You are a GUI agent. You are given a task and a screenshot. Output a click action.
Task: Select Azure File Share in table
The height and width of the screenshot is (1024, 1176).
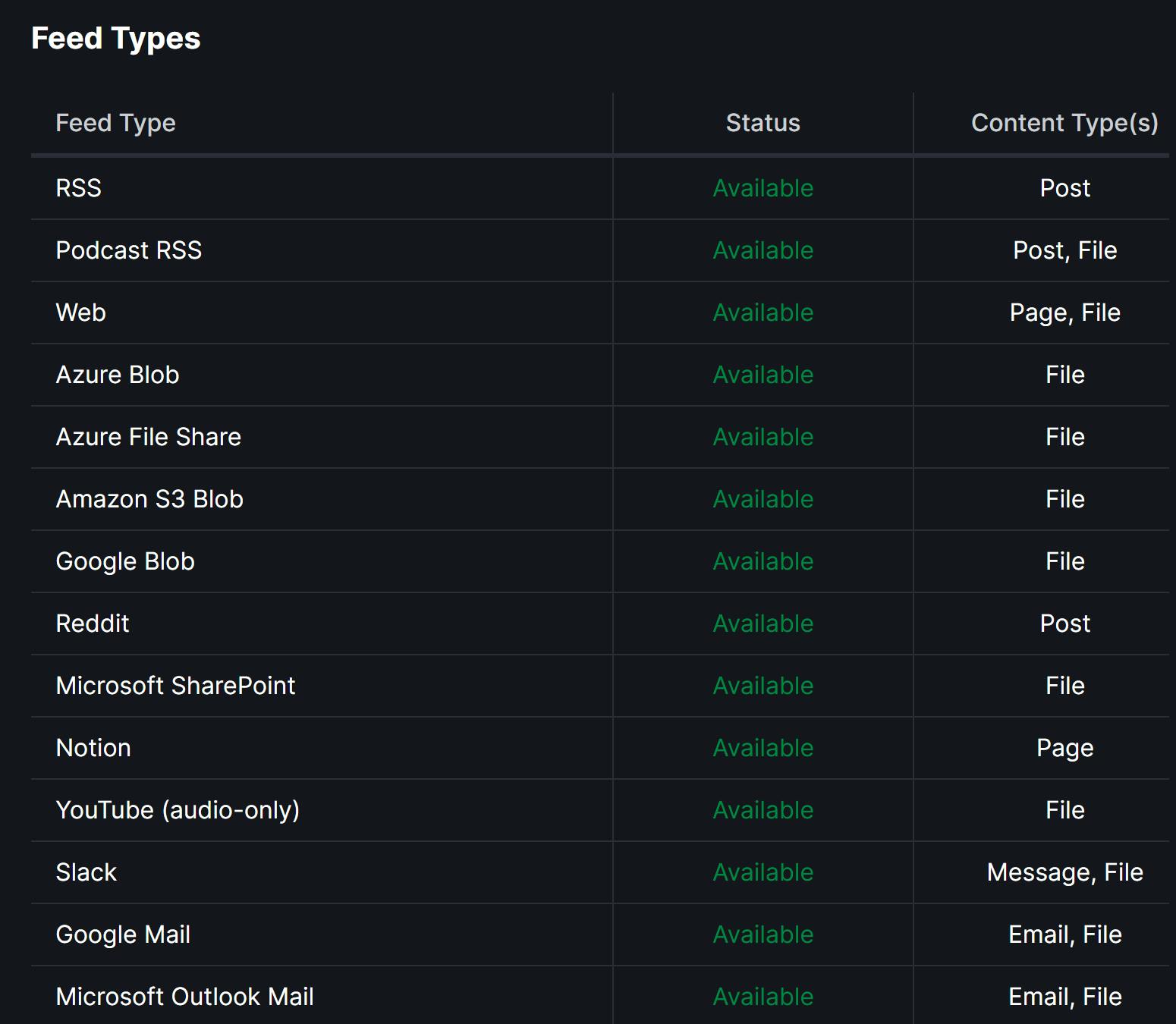(148, 437)
